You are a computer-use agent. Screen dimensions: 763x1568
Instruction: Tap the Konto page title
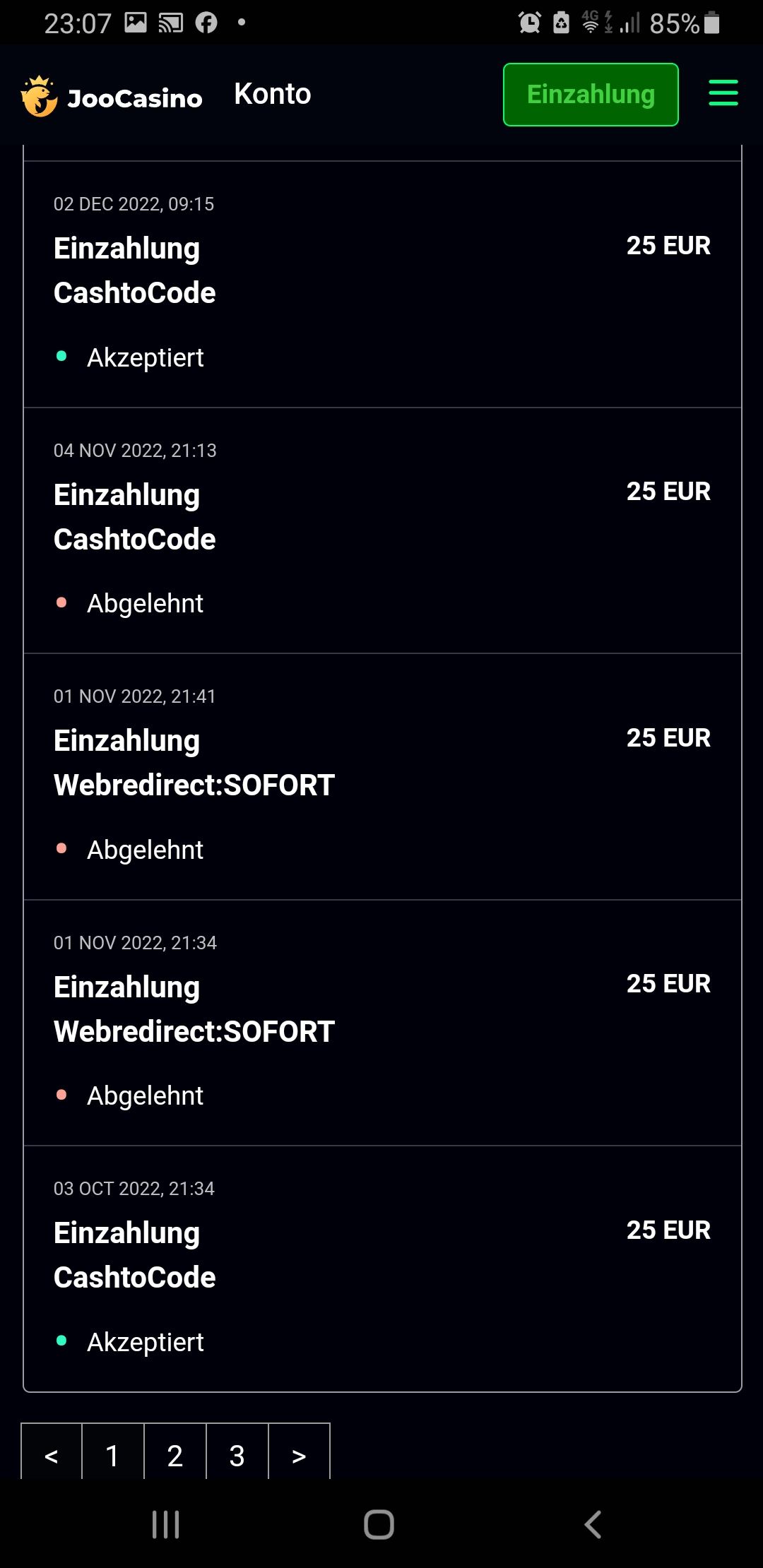point(272,94)
